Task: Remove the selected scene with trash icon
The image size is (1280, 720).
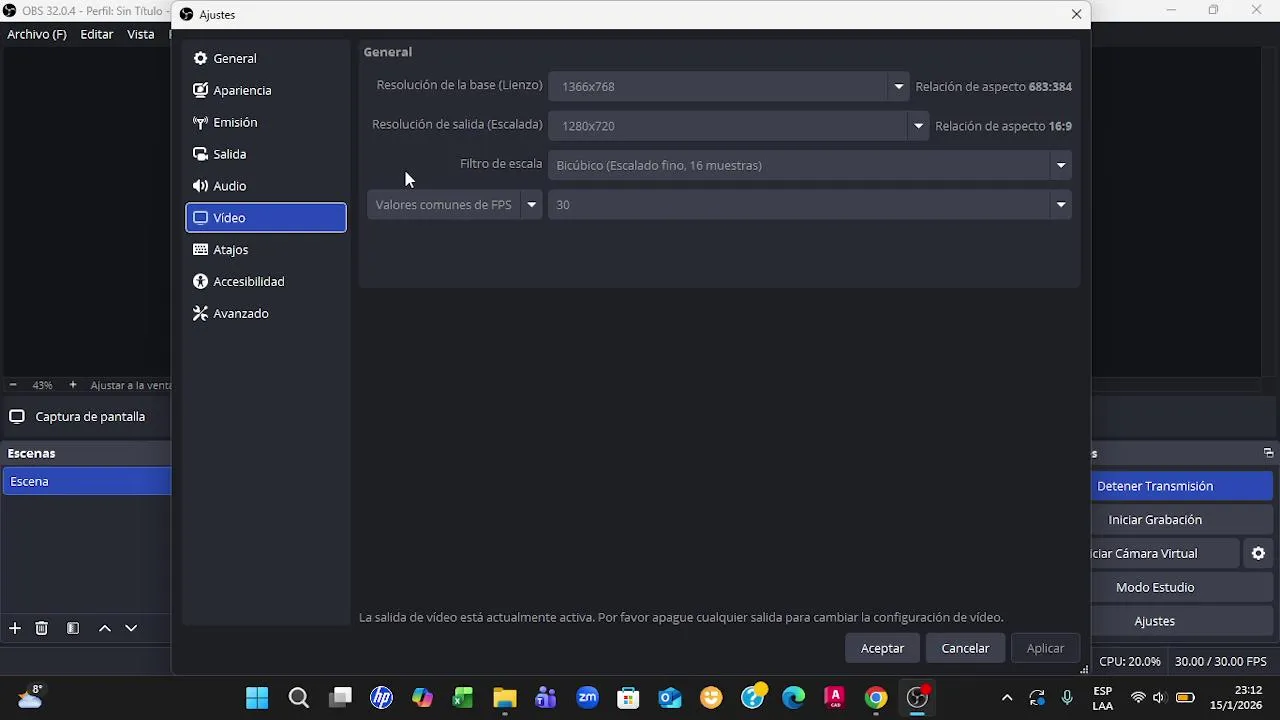Action: coord(41,628)
